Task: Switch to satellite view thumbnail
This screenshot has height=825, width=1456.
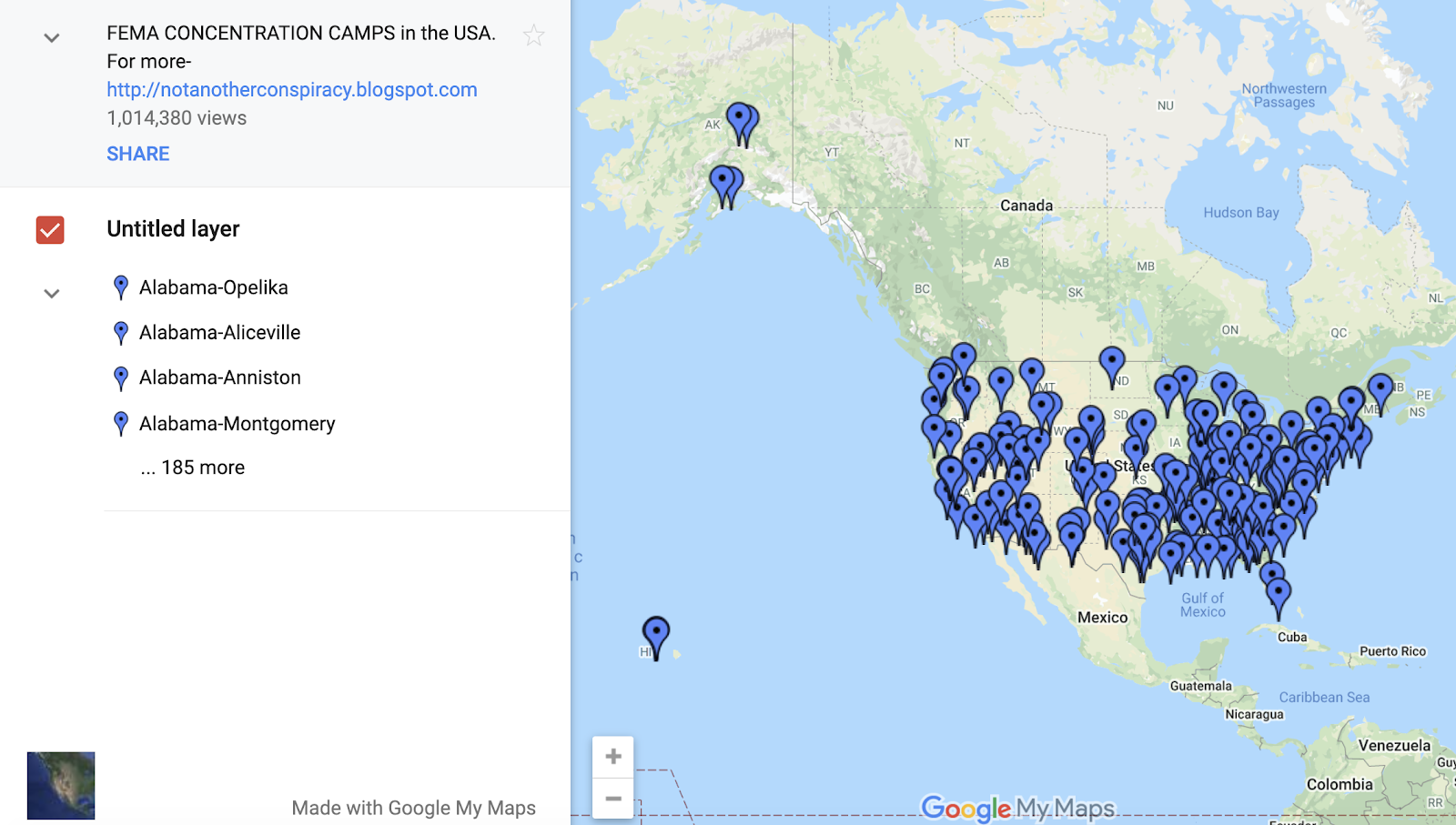Action: coord(61,786)
